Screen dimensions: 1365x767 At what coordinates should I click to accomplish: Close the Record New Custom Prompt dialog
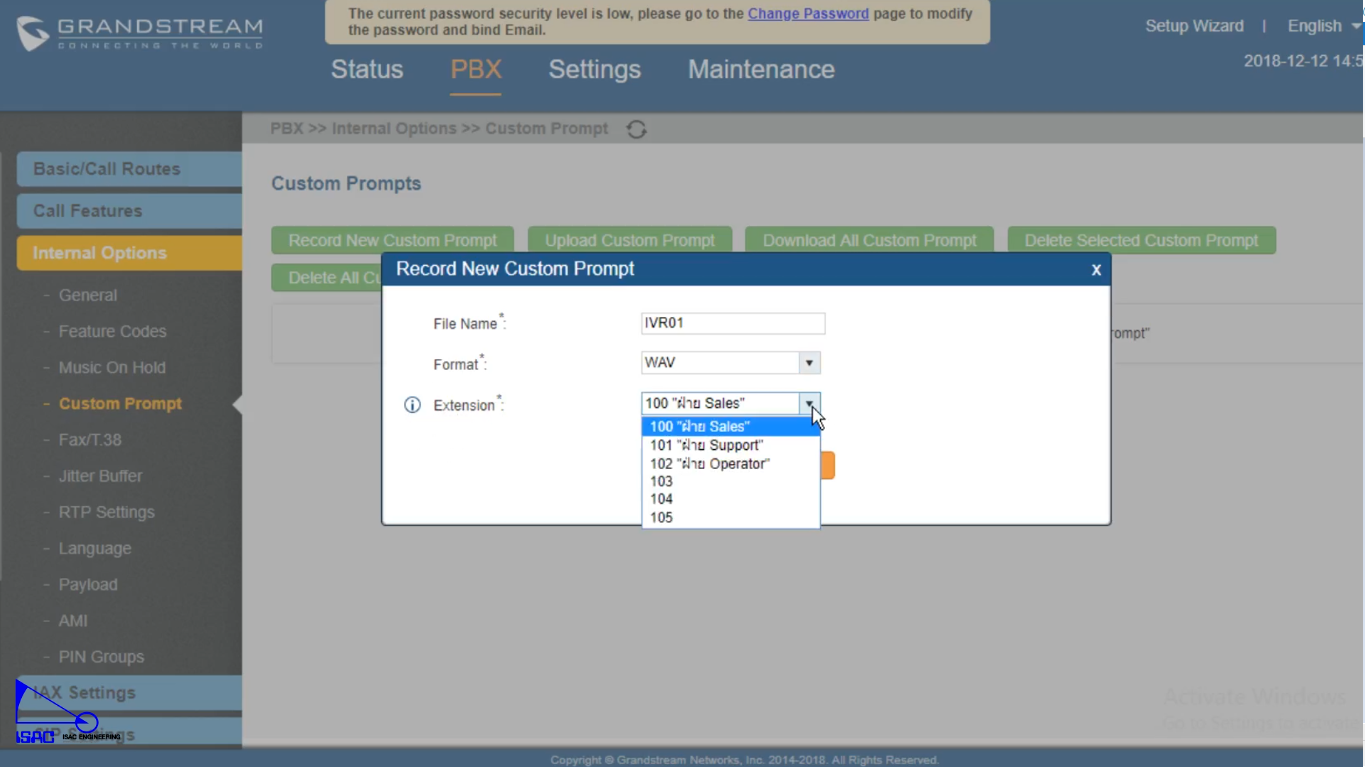click(1096, 270)
